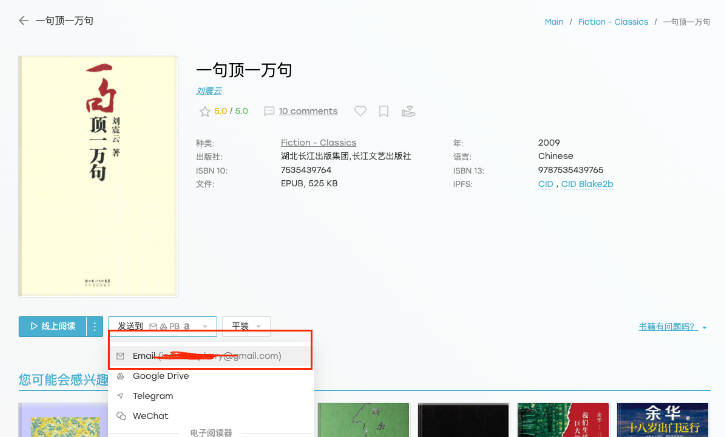Click the 线上阅读 read online button
The width and height of the screenshot is (725, 437).
[x=53, y=326]
